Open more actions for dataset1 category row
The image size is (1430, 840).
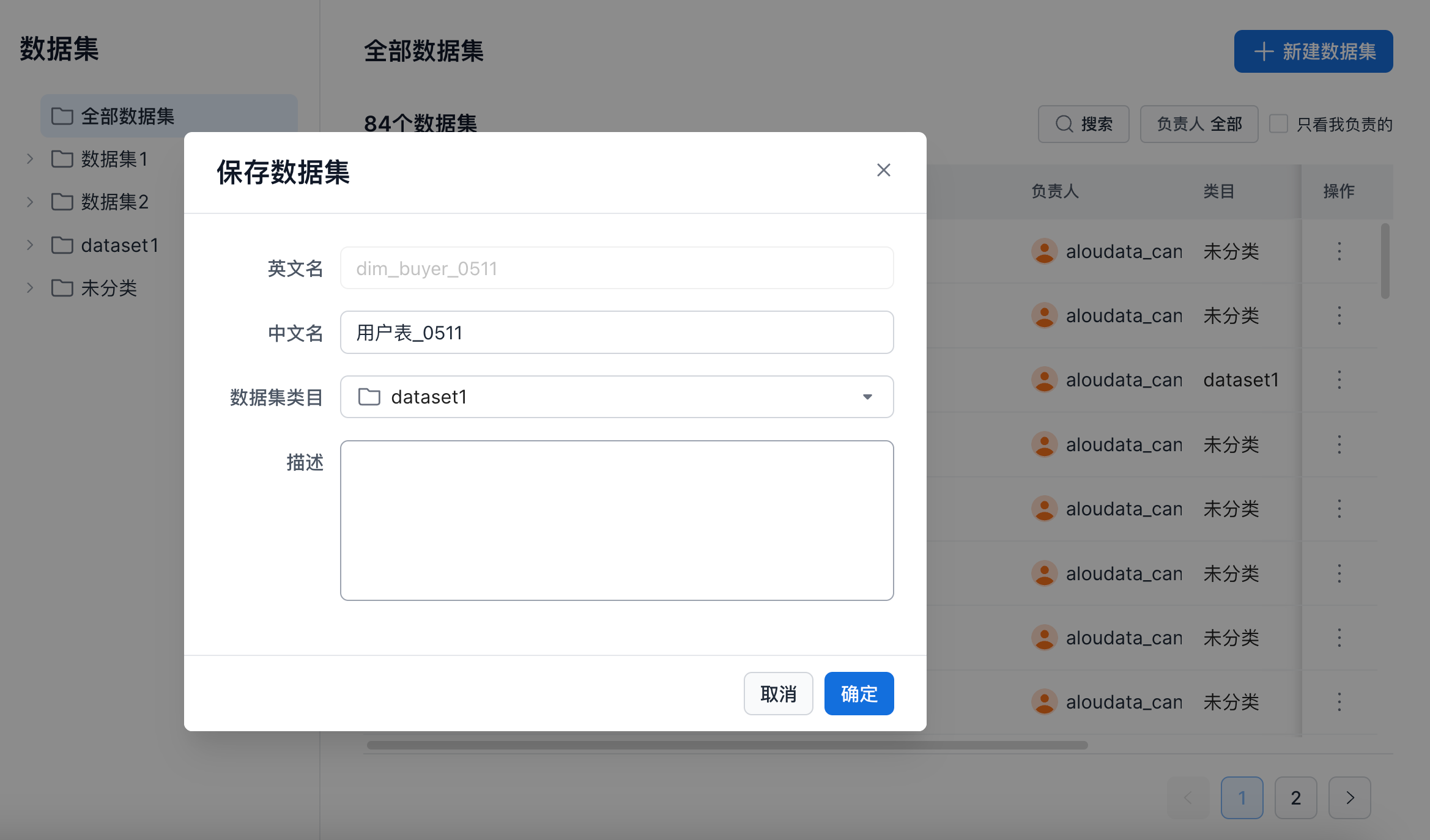coord(1339,380)
